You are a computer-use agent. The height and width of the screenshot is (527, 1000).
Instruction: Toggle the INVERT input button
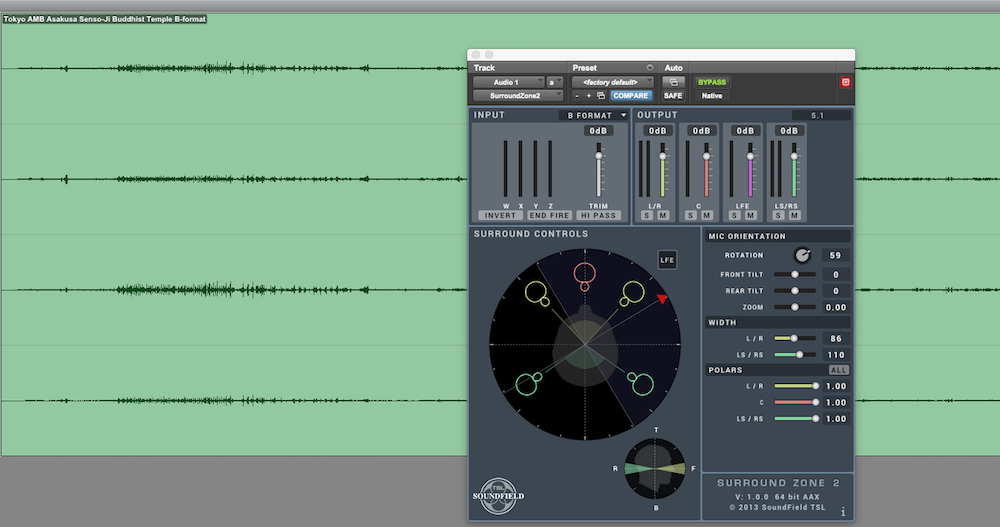coord(500,216)
